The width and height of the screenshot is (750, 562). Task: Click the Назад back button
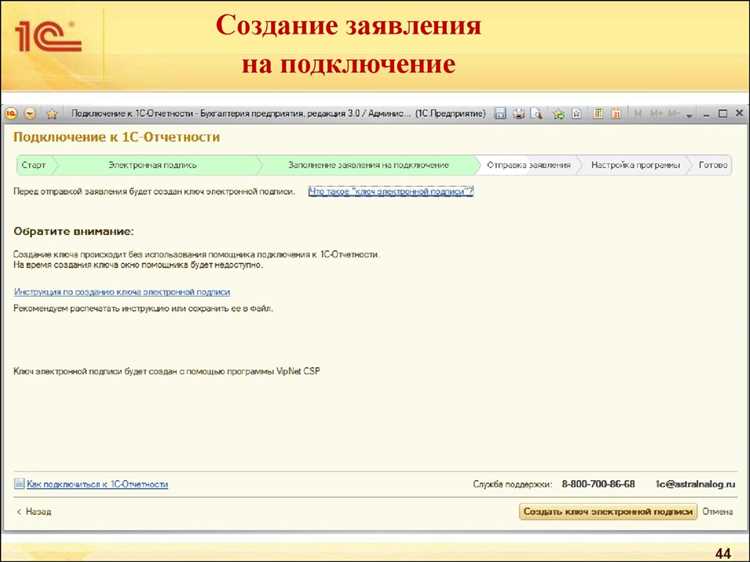pos(34,512)
